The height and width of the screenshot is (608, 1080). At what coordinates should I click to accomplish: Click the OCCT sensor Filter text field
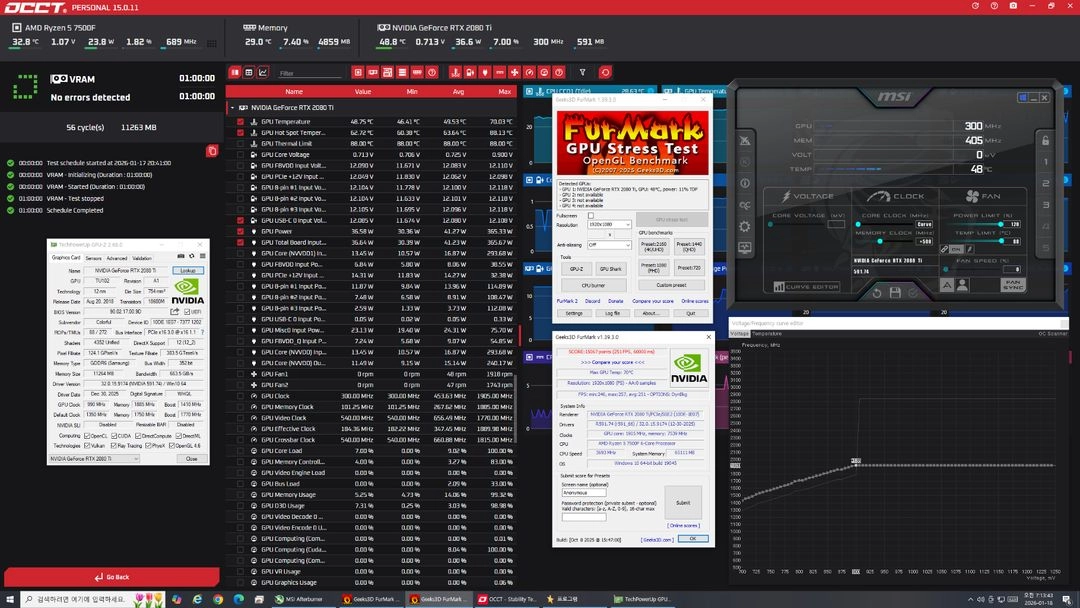[x=310, y=73]
